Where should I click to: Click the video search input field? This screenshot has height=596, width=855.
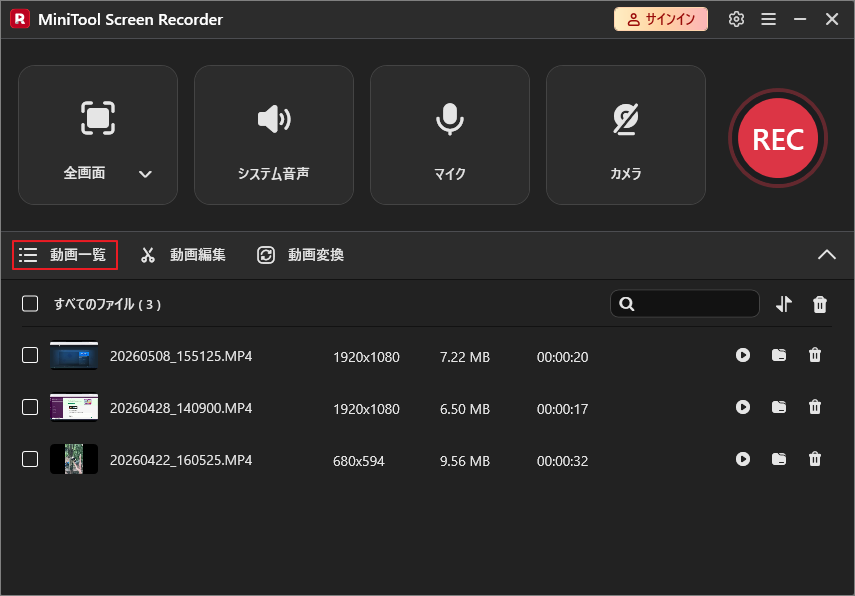[x=685, y=304]
